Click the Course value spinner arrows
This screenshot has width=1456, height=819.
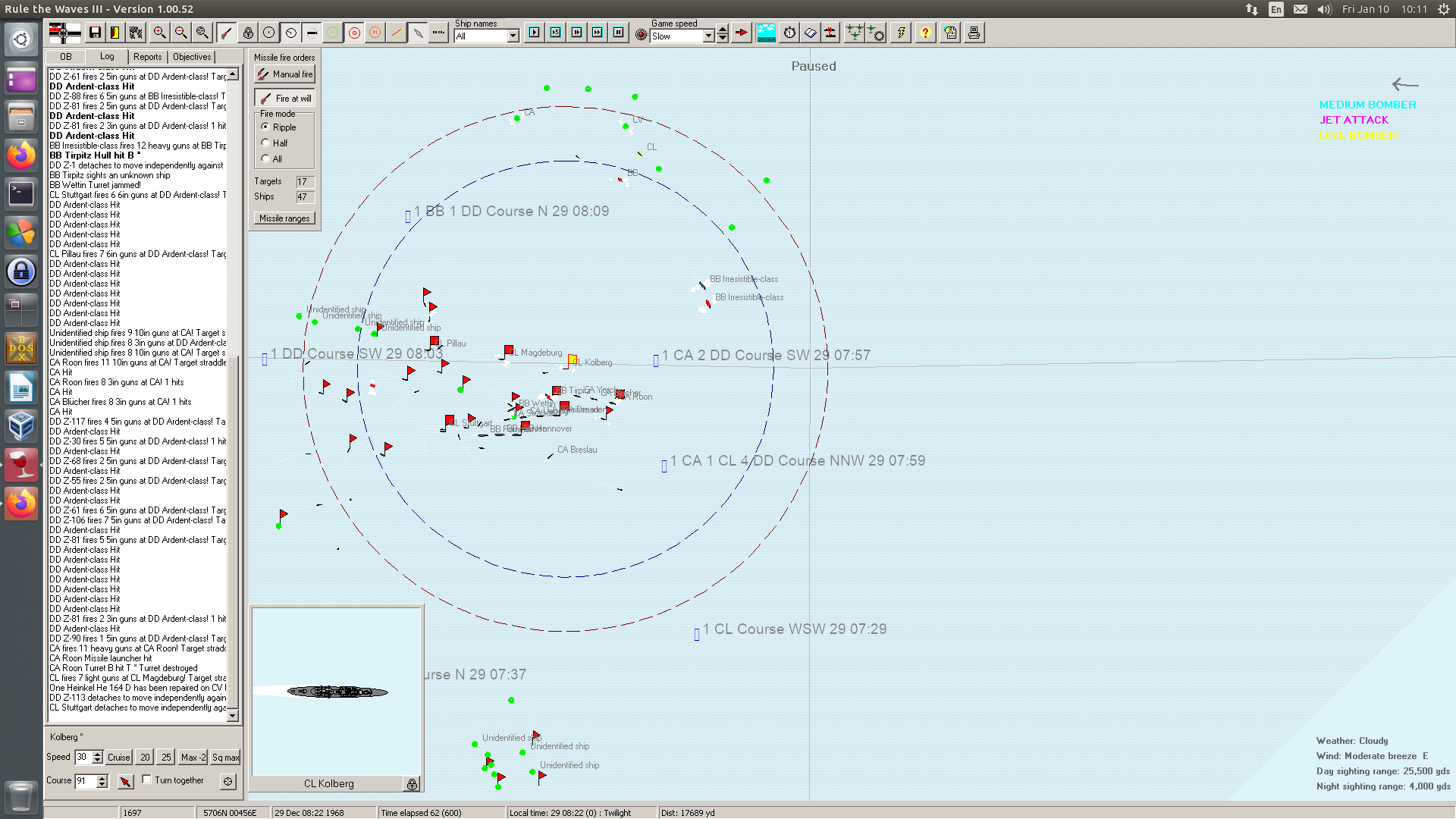[x=102, y=781]
